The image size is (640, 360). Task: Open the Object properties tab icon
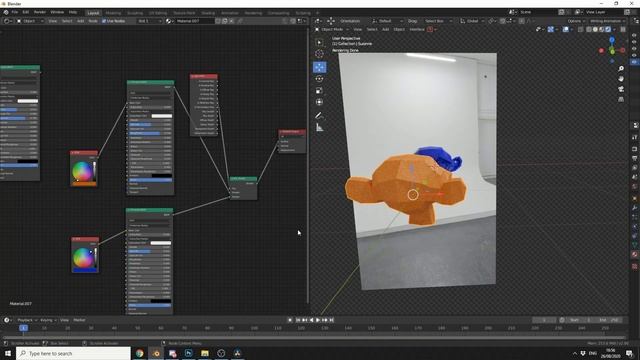[x=635, y=198]
